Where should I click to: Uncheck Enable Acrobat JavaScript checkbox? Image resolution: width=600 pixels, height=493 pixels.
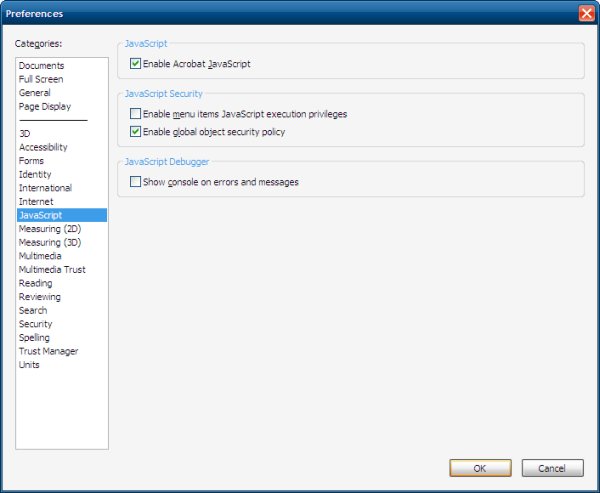point(135,64)
